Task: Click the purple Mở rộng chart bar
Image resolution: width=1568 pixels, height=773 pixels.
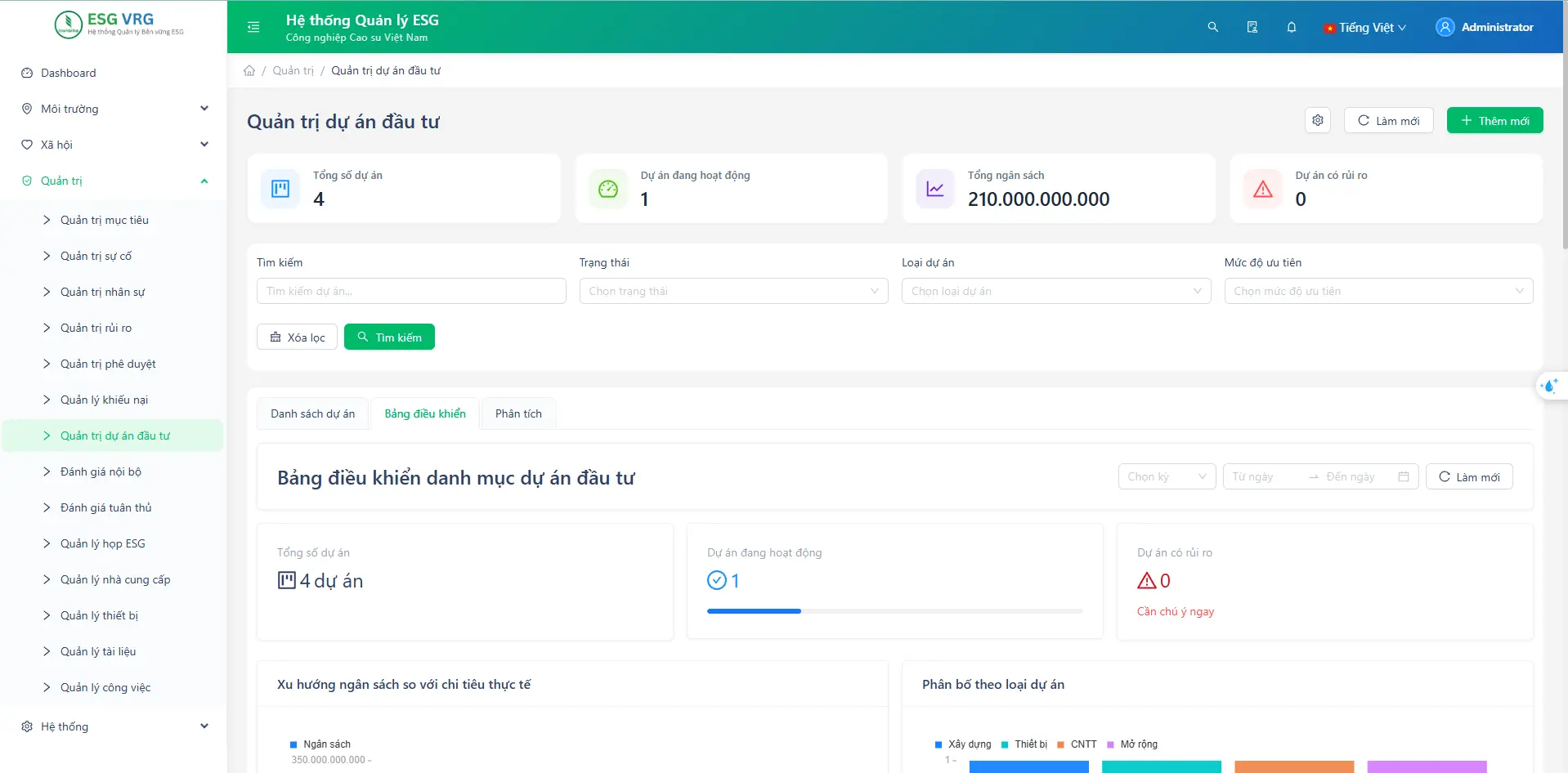Action: point(1427,766)
